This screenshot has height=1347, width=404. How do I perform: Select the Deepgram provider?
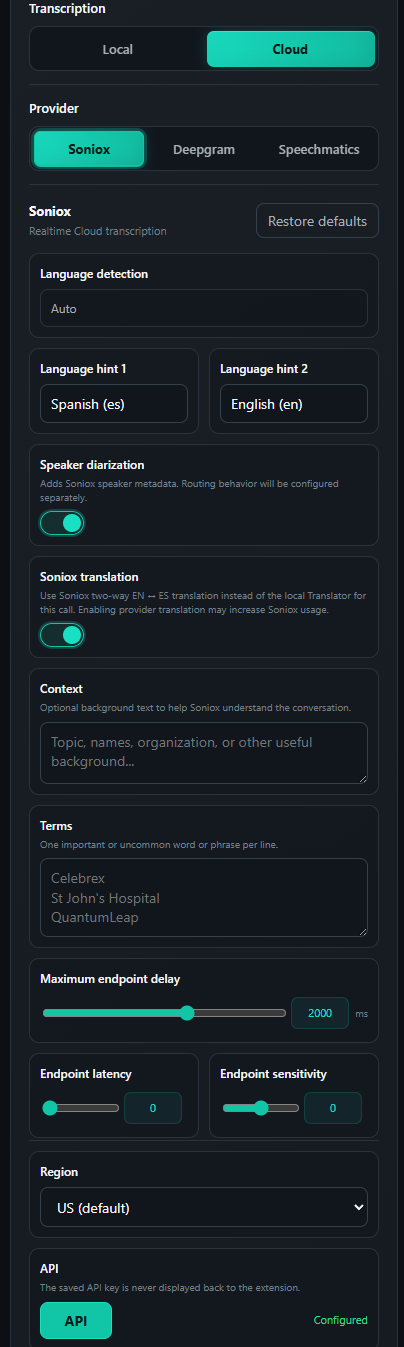tap(204, 149)
